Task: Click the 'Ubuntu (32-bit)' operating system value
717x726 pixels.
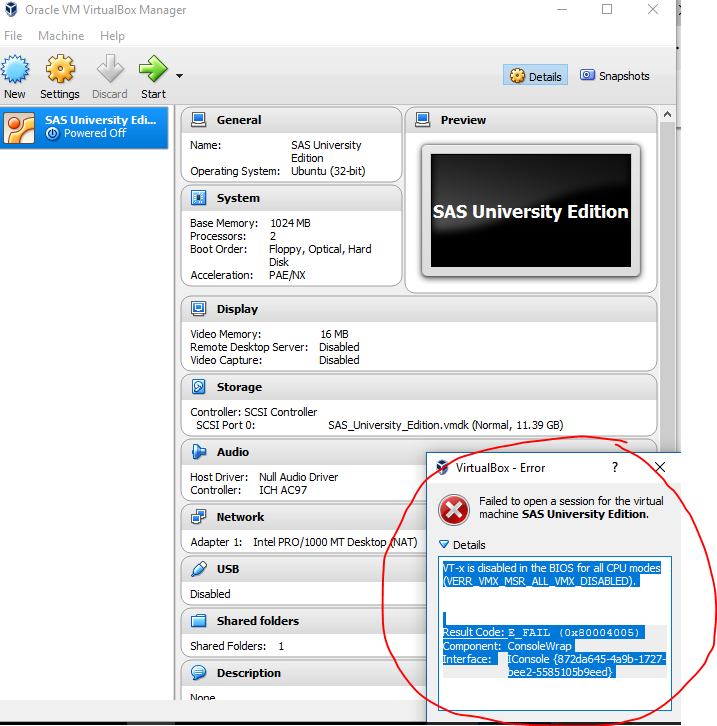Action: [328, 171]
